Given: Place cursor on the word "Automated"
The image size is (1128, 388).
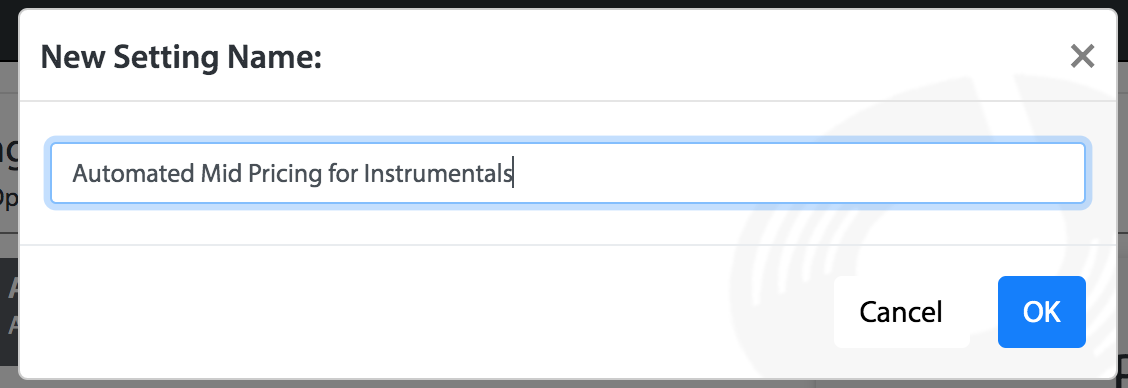Looking at the screenshot, I should pyautogui.click(x=134, y=173).
